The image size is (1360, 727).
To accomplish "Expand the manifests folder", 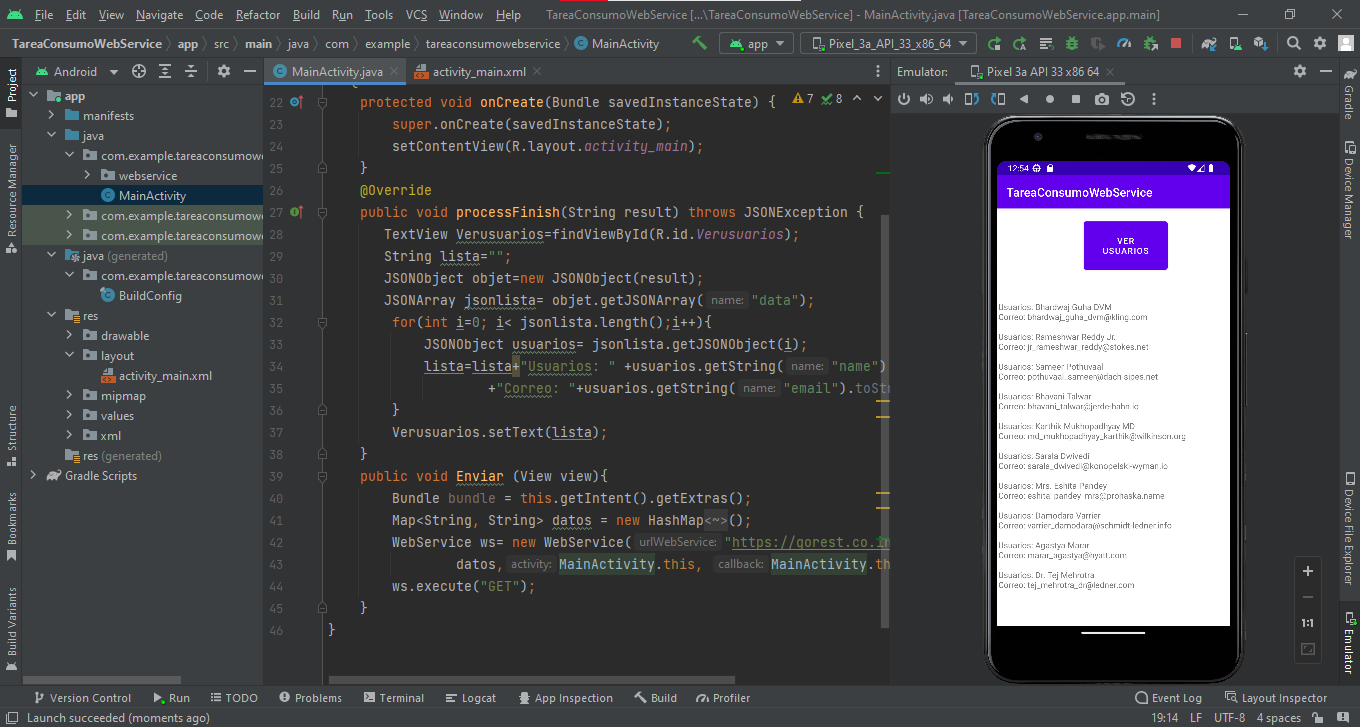I will point(52,116).
